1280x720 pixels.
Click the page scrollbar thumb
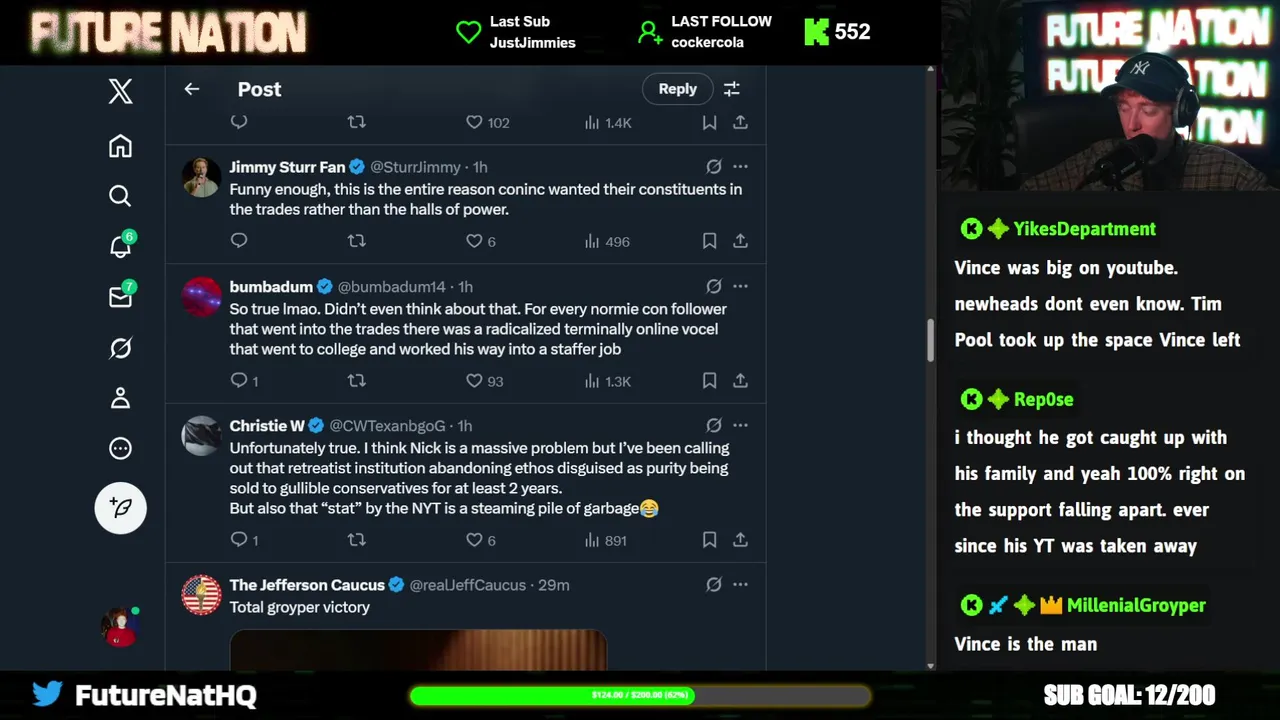931,340
